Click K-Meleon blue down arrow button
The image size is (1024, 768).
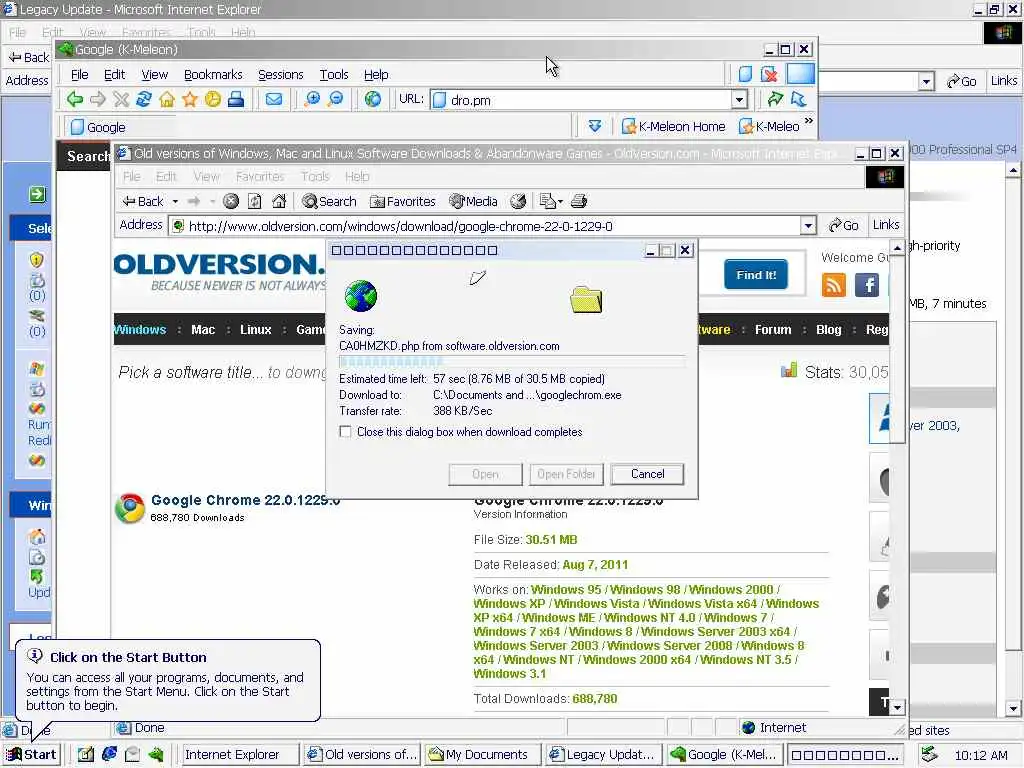595,126
